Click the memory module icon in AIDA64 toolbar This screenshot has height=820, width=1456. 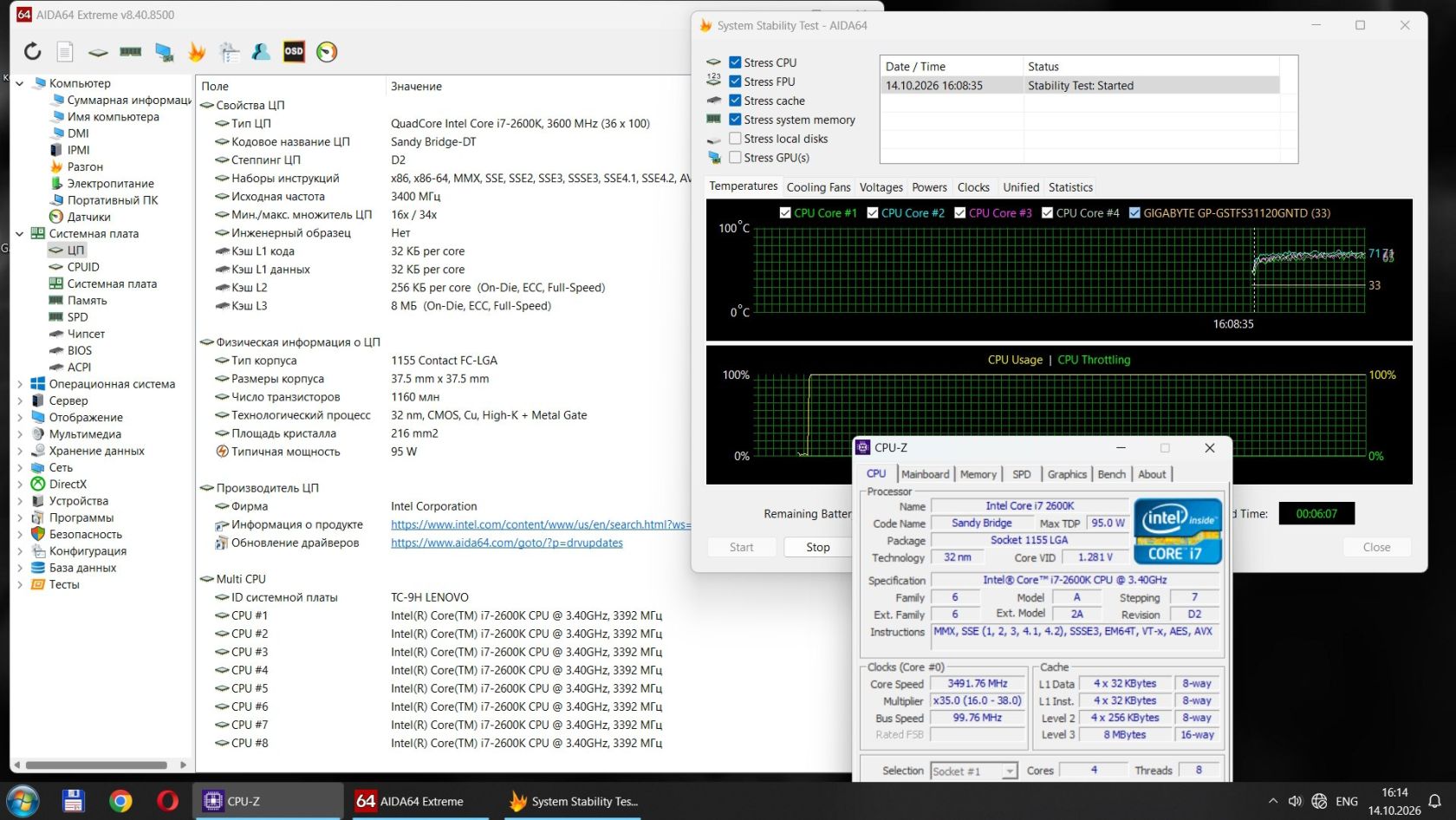pos(131,52)
